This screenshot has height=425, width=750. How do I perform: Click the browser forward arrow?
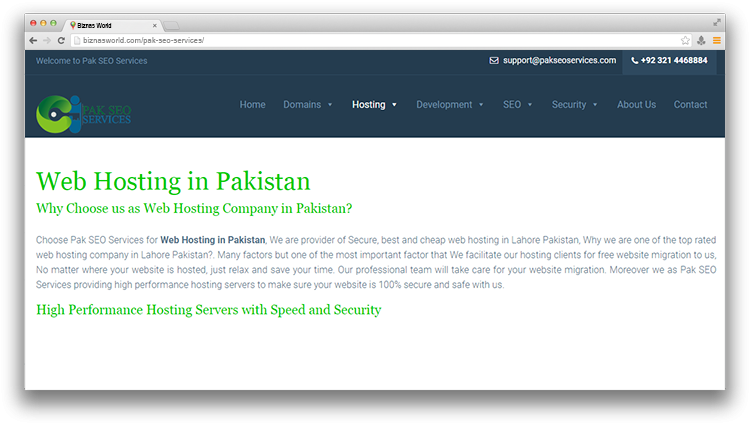tap(47, 40)
